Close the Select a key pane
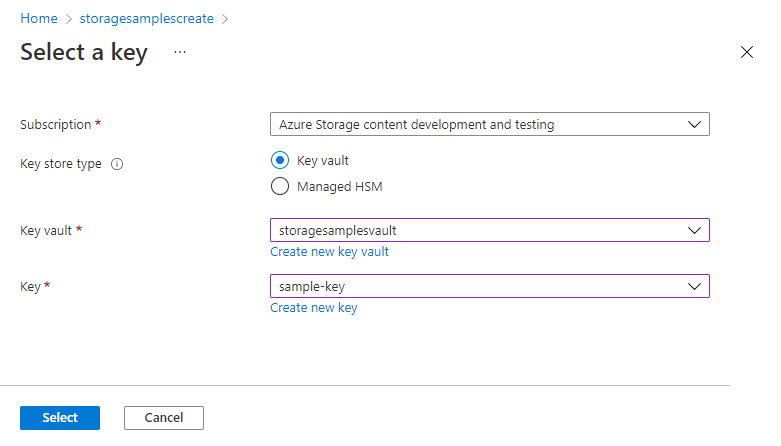Image resolution: width=781 pixels, height=446 pixels. [x=746, y=52]
